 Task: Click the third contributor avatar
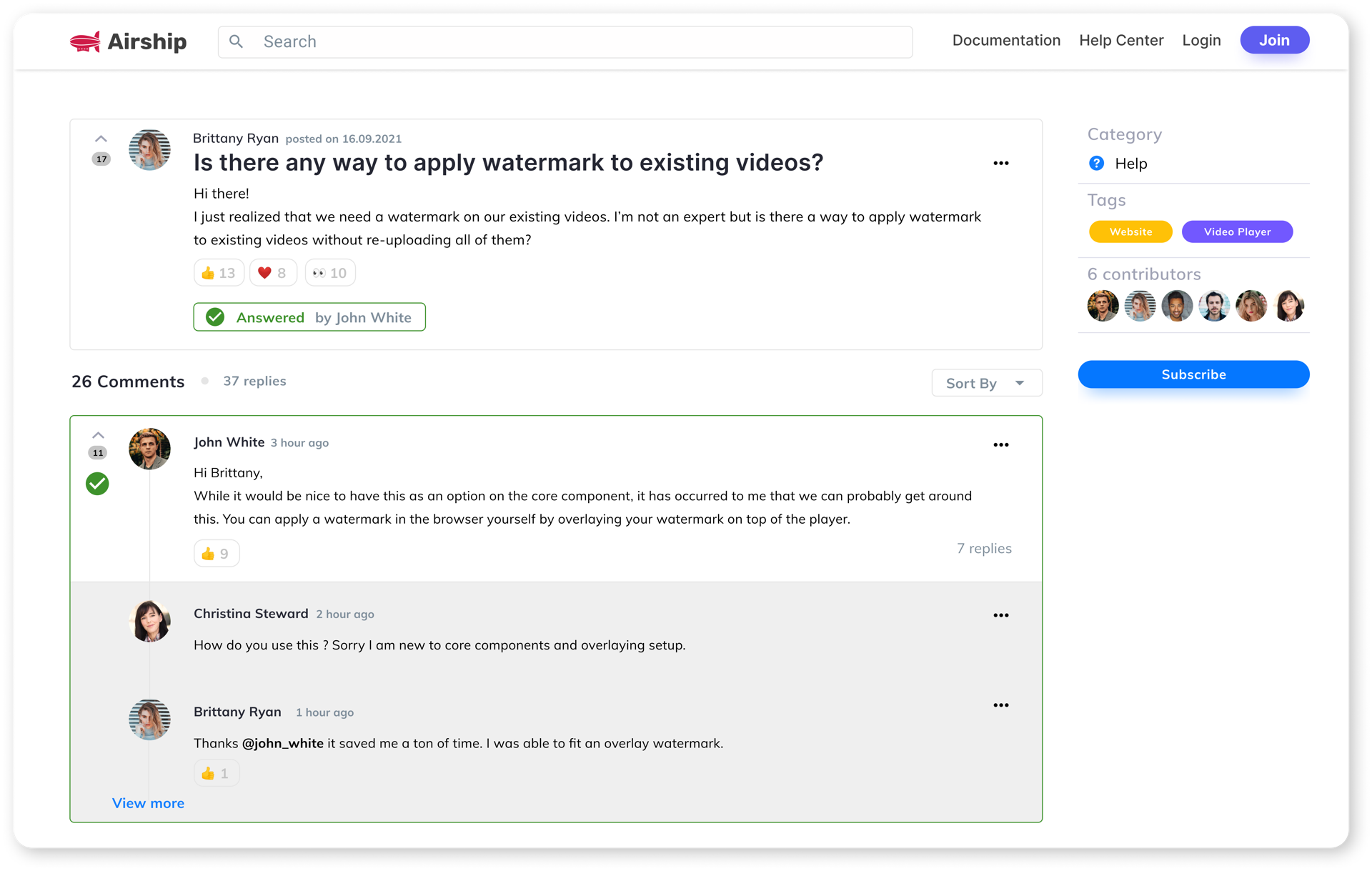pos(1177,306)
